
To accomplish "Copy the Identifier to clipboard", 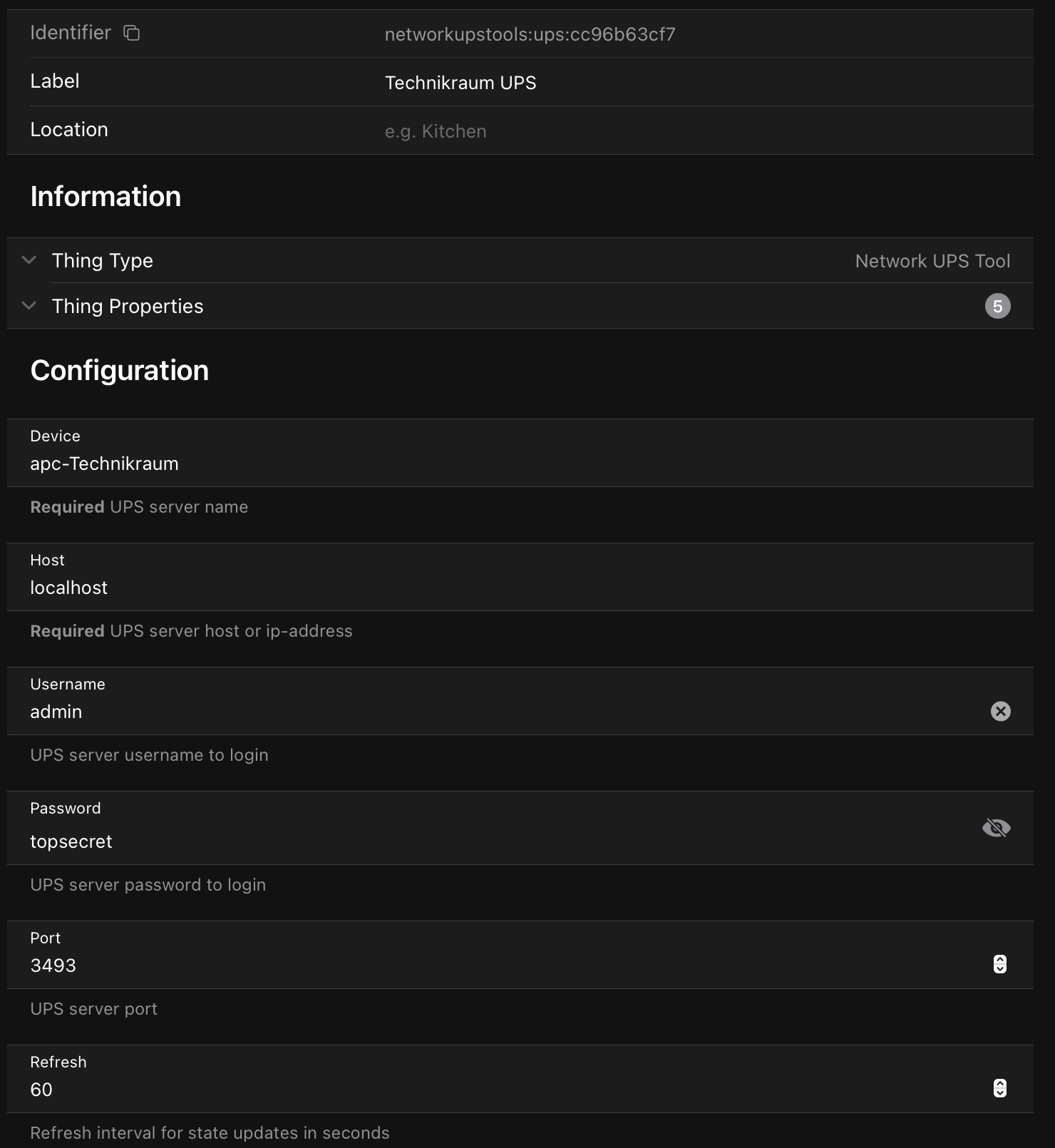I will click(x=132, y=33).
